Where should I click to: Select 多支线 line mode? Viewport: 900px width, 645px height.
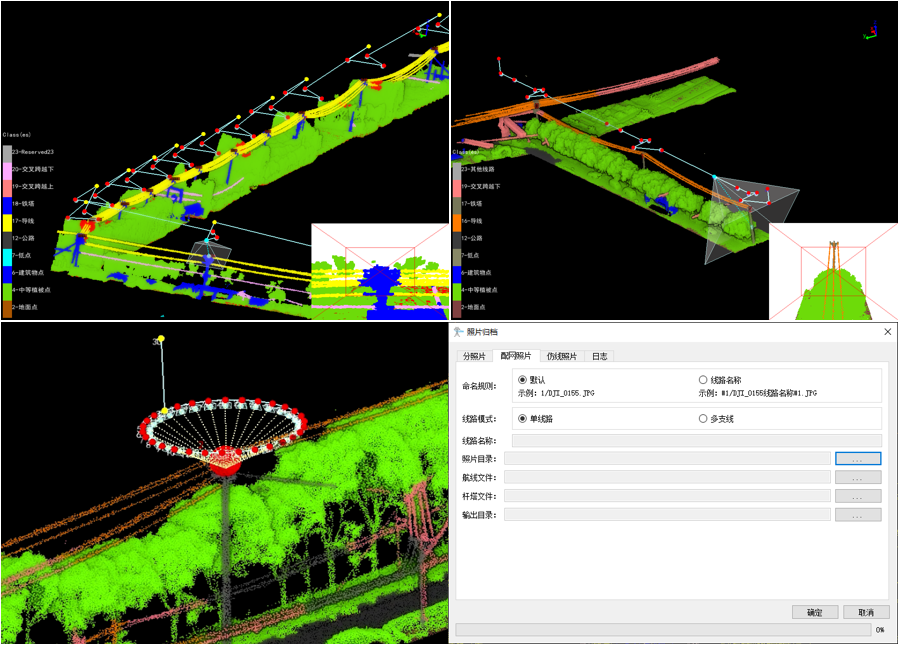703,419
